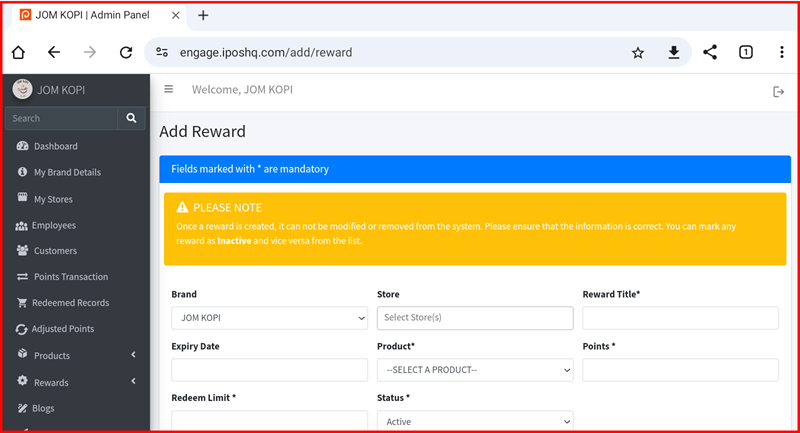This screenshot has width=800, height=433.
Task: Open Dashboard from the sidebar
Action: [x=55, y=146]
